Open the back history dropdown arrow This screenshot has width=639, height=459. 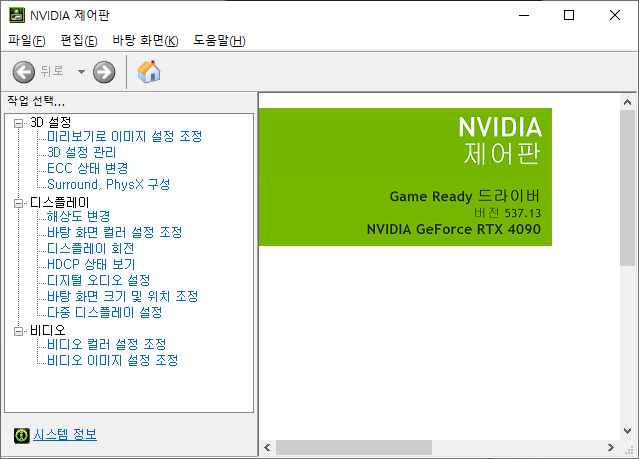click(81, 72)
